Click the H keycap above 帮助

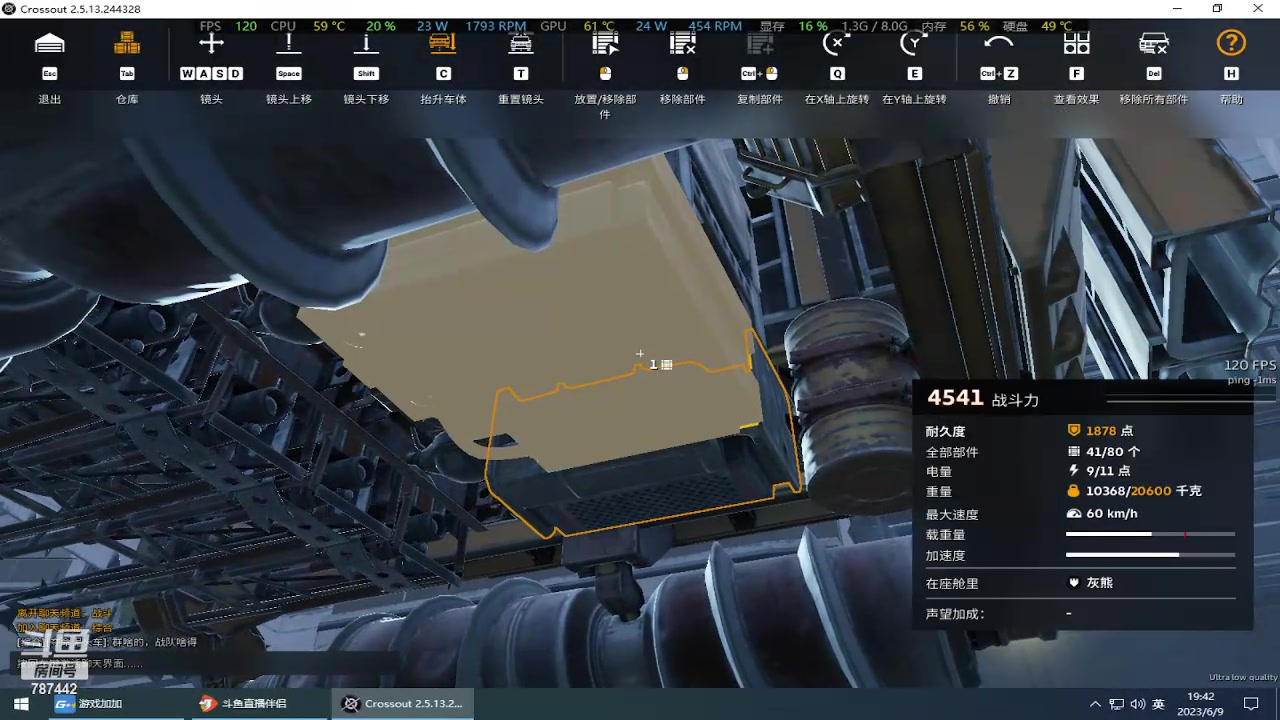pyautogui.click(x=1231, y=74)
